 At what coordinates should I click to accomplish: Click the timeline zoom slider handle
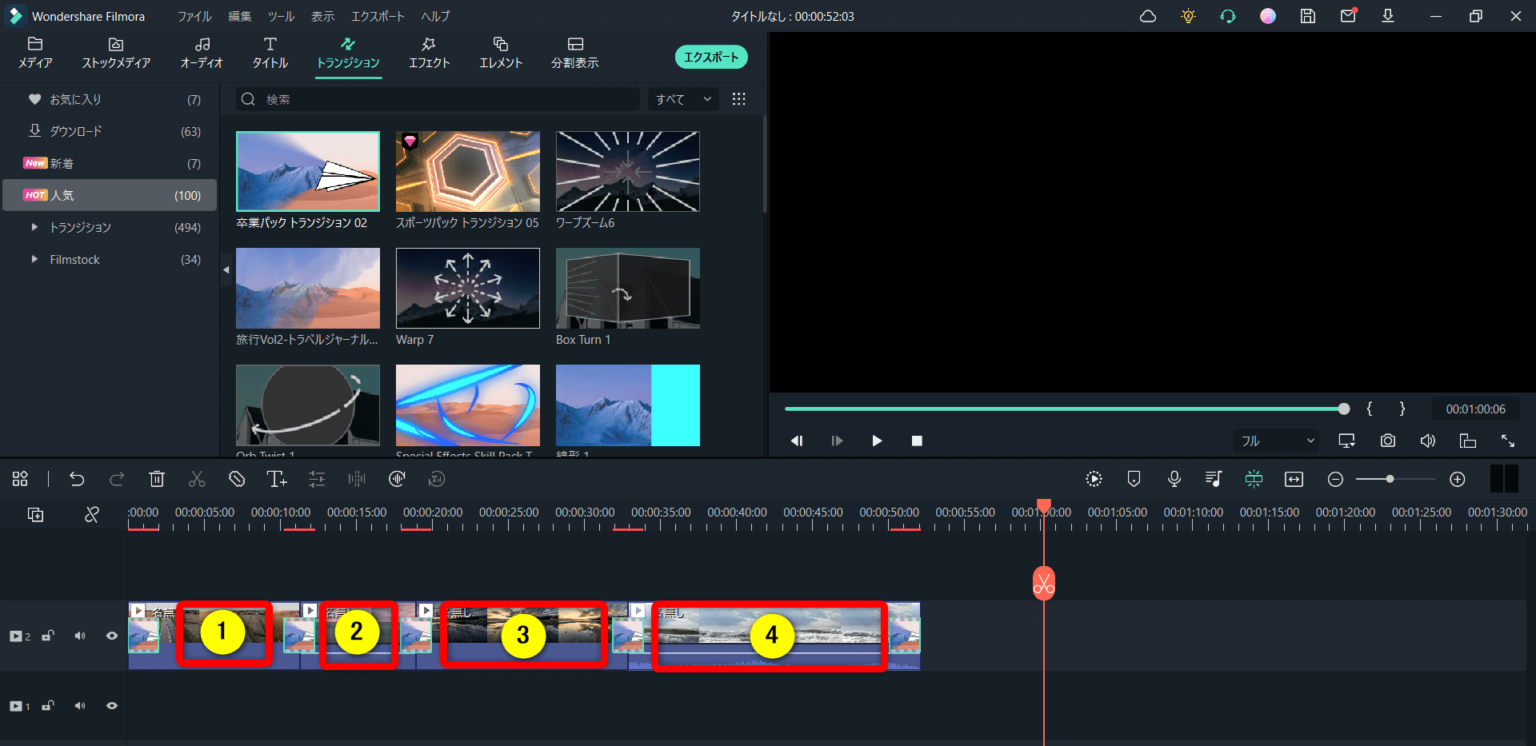(x=1389, y=479)
